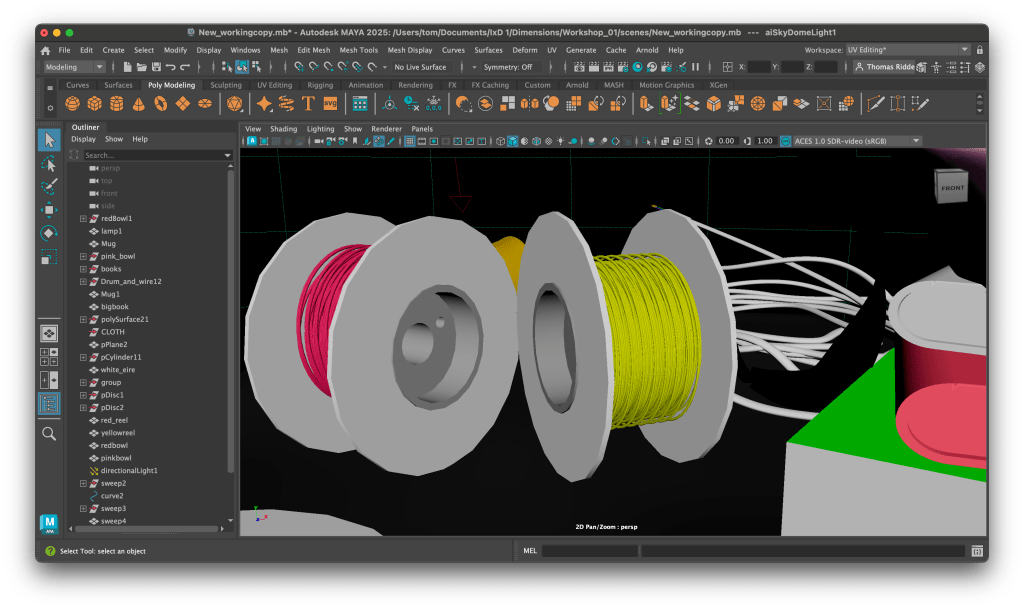This screenshot has height=609, width=1024.
Task: Open the ACES 1.0 SDR-video view transform dropdown
Action: tap(851, 141)
